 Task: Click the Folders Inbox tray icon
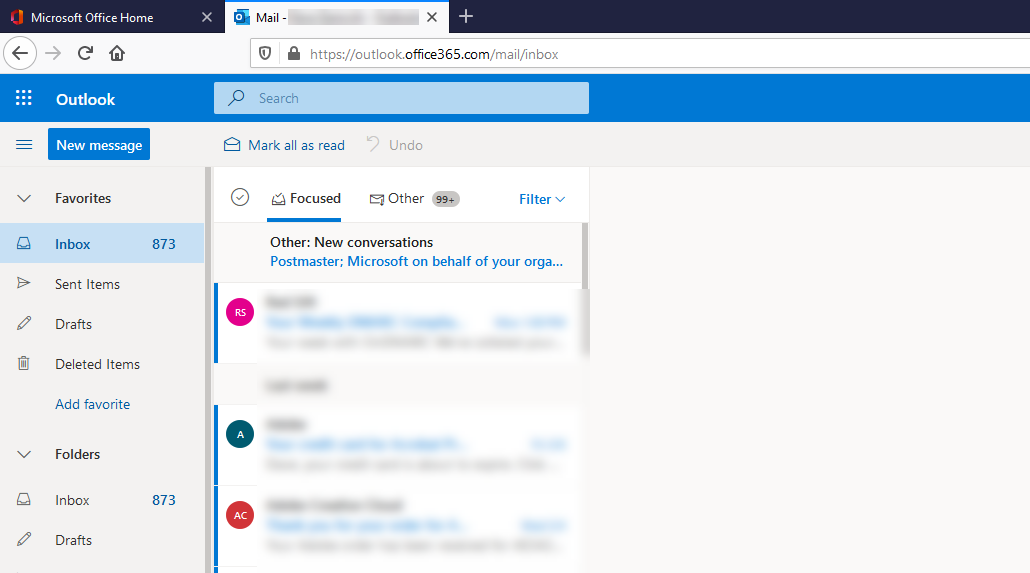pos(24,499)
